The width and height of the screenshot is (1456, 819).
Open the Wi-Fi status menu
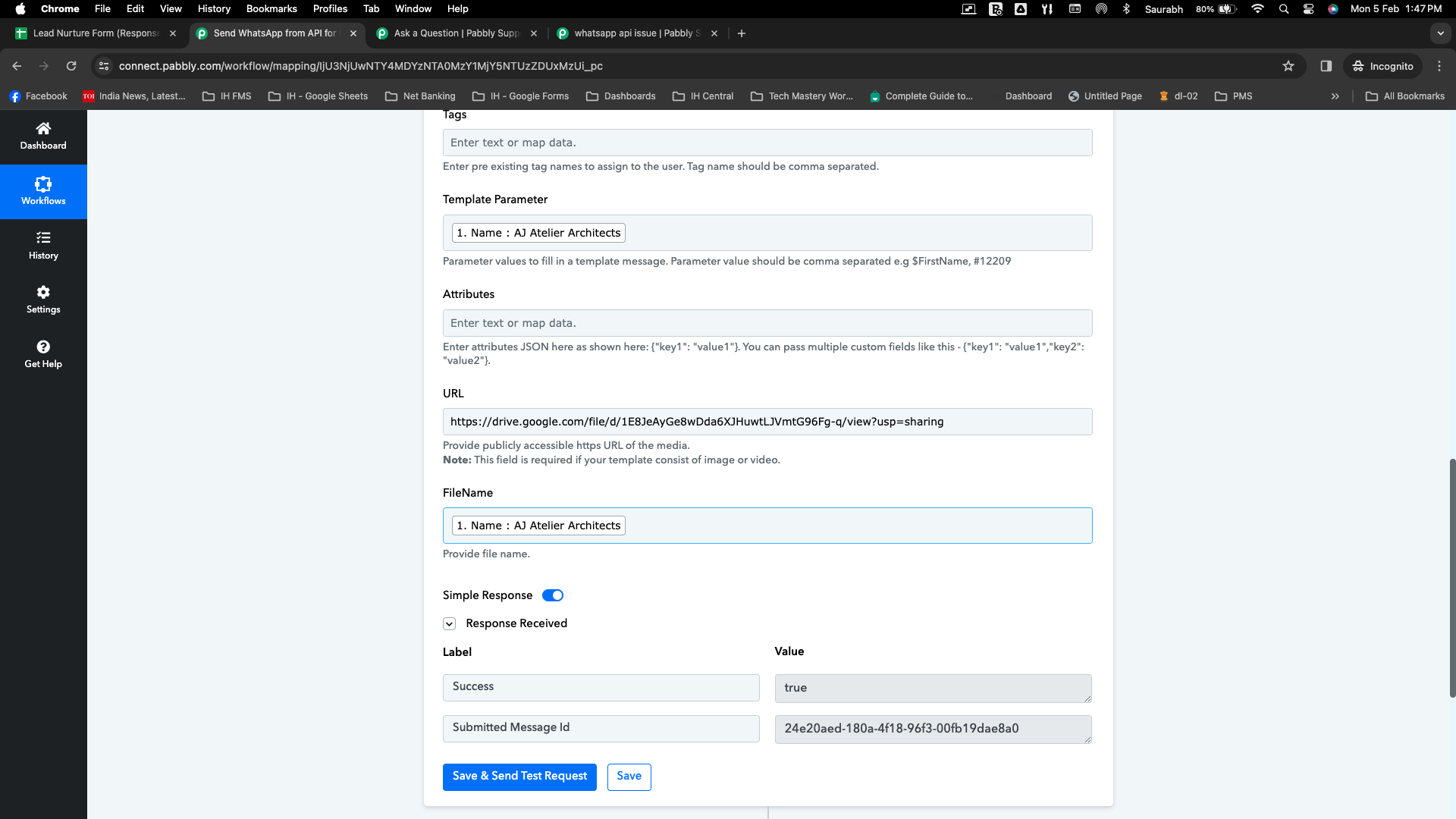[x=1258, y=9]
